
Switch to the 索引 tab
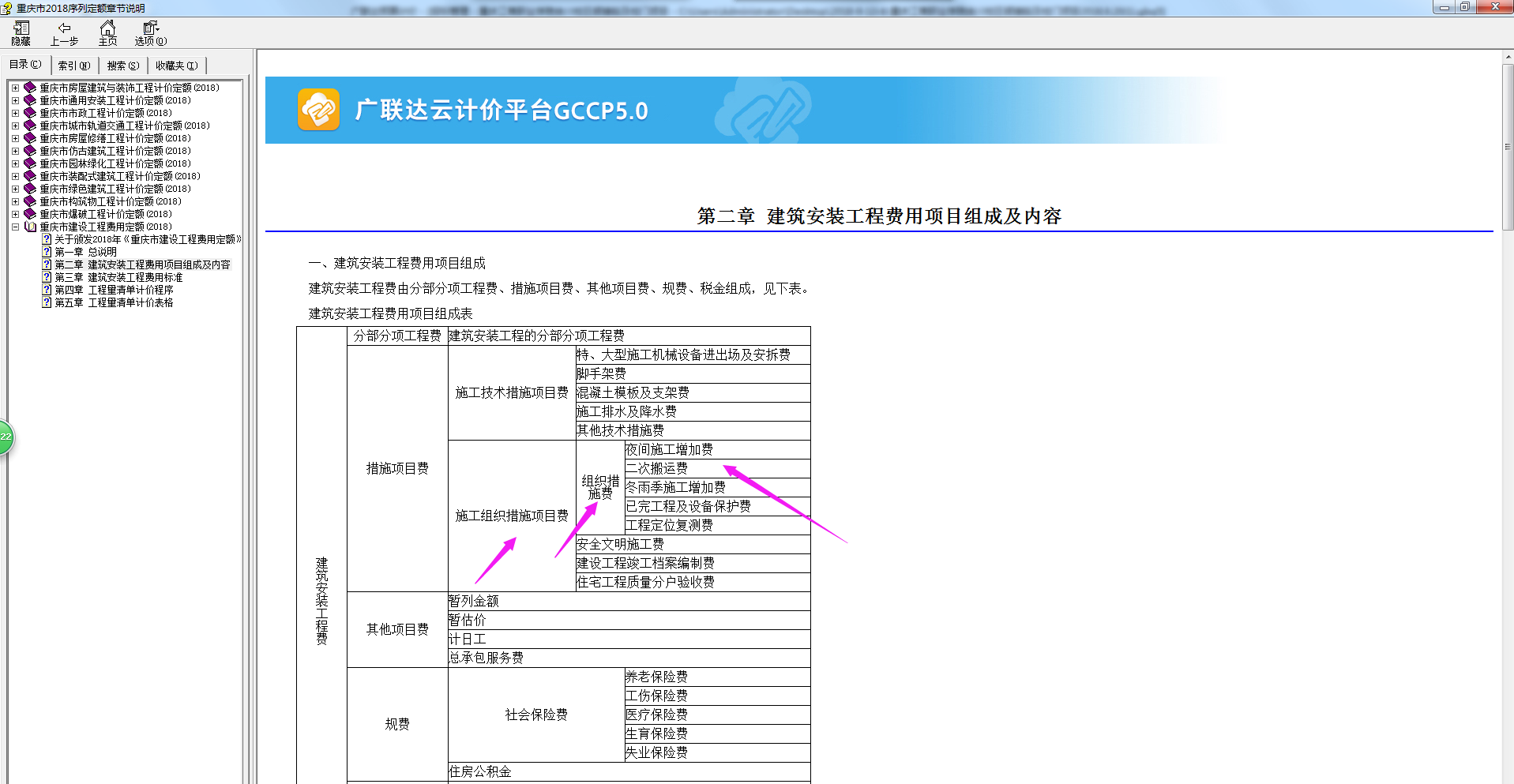click(x=74, y=66)
